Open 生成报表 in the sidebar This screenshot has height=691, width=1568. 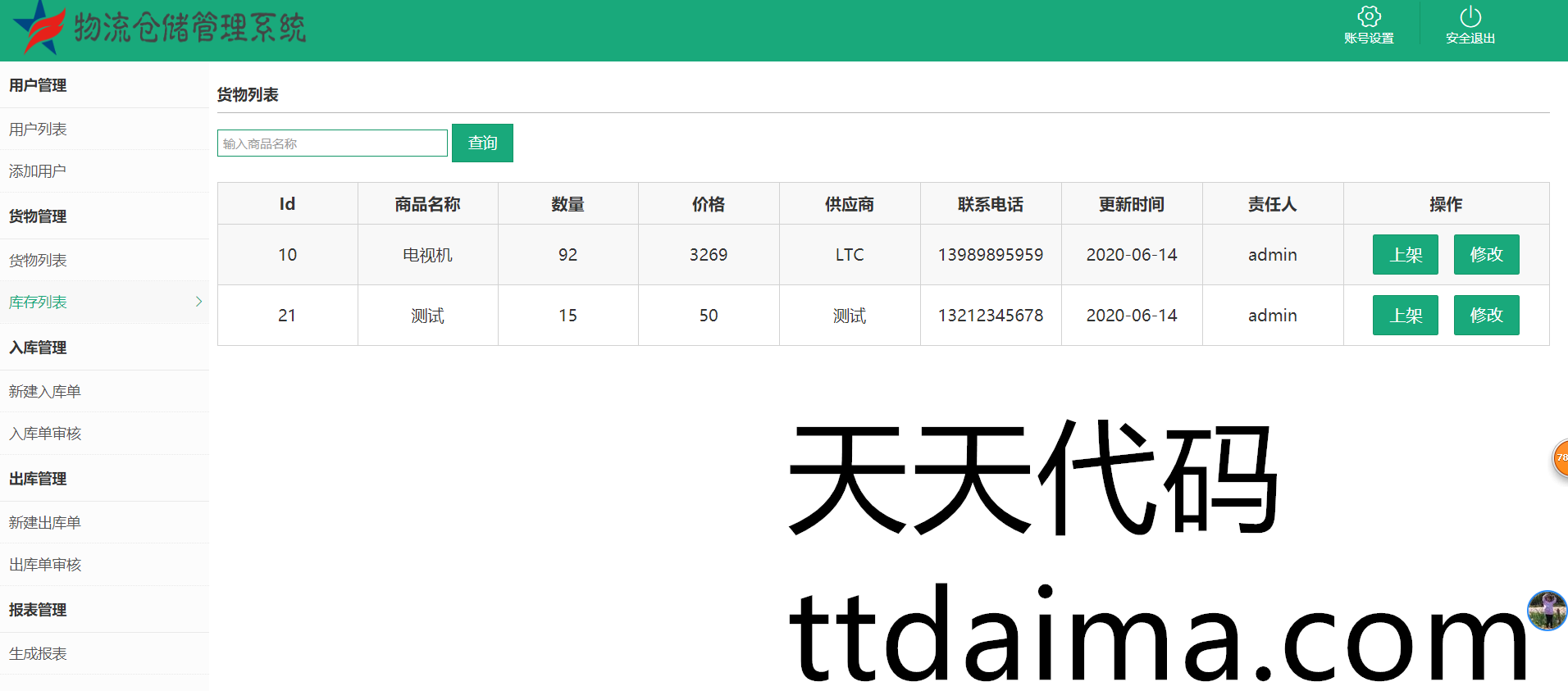(38, 654)
